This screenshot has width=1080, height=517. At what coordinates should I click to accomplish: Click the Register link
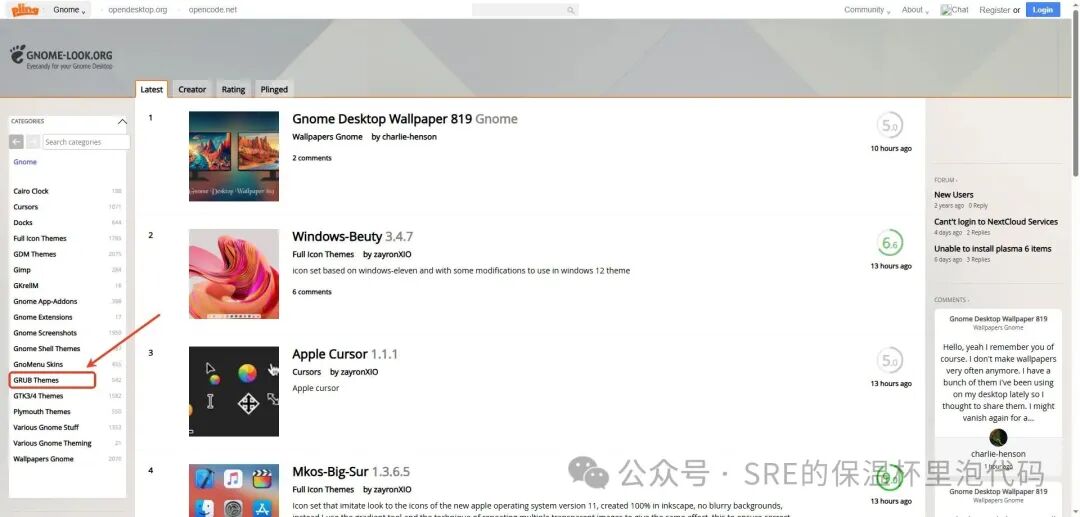(x=995, y=10)
